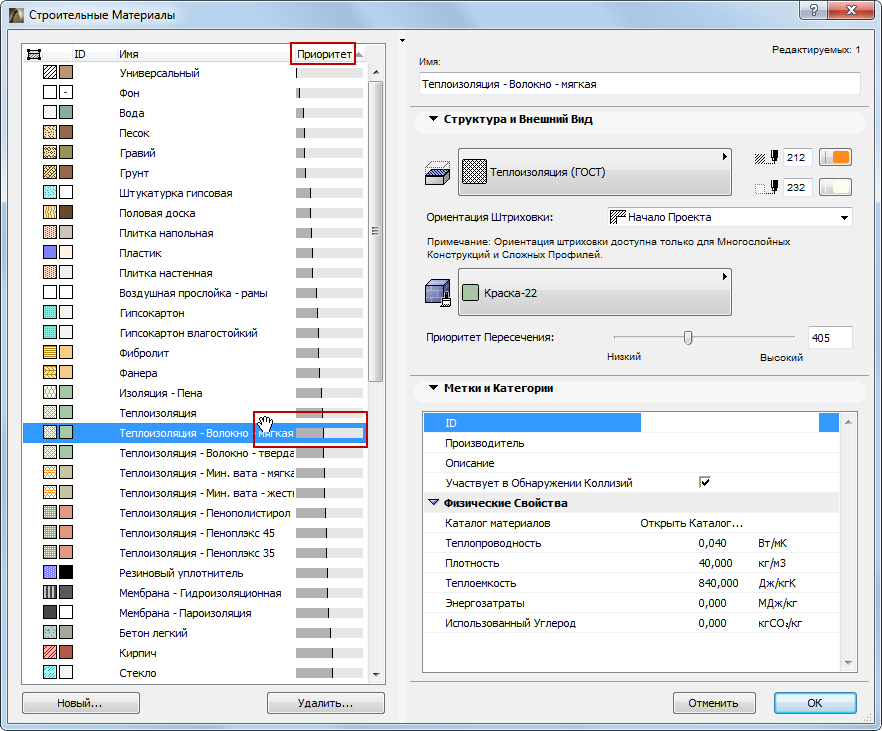Click the hatch icon of Стекло row
The width and height of the screenshot is (882, 731).
(x=50, y=672)
